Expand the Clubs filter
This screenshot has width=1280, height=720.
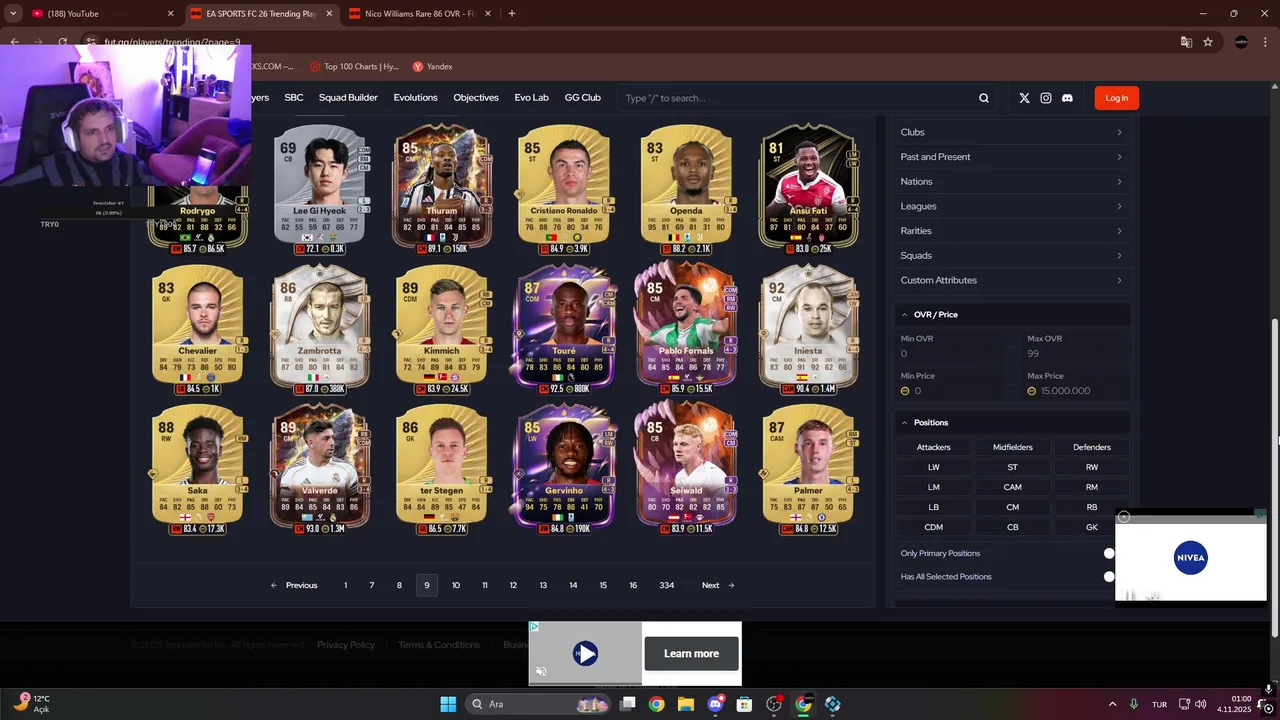coord(1011,132)
